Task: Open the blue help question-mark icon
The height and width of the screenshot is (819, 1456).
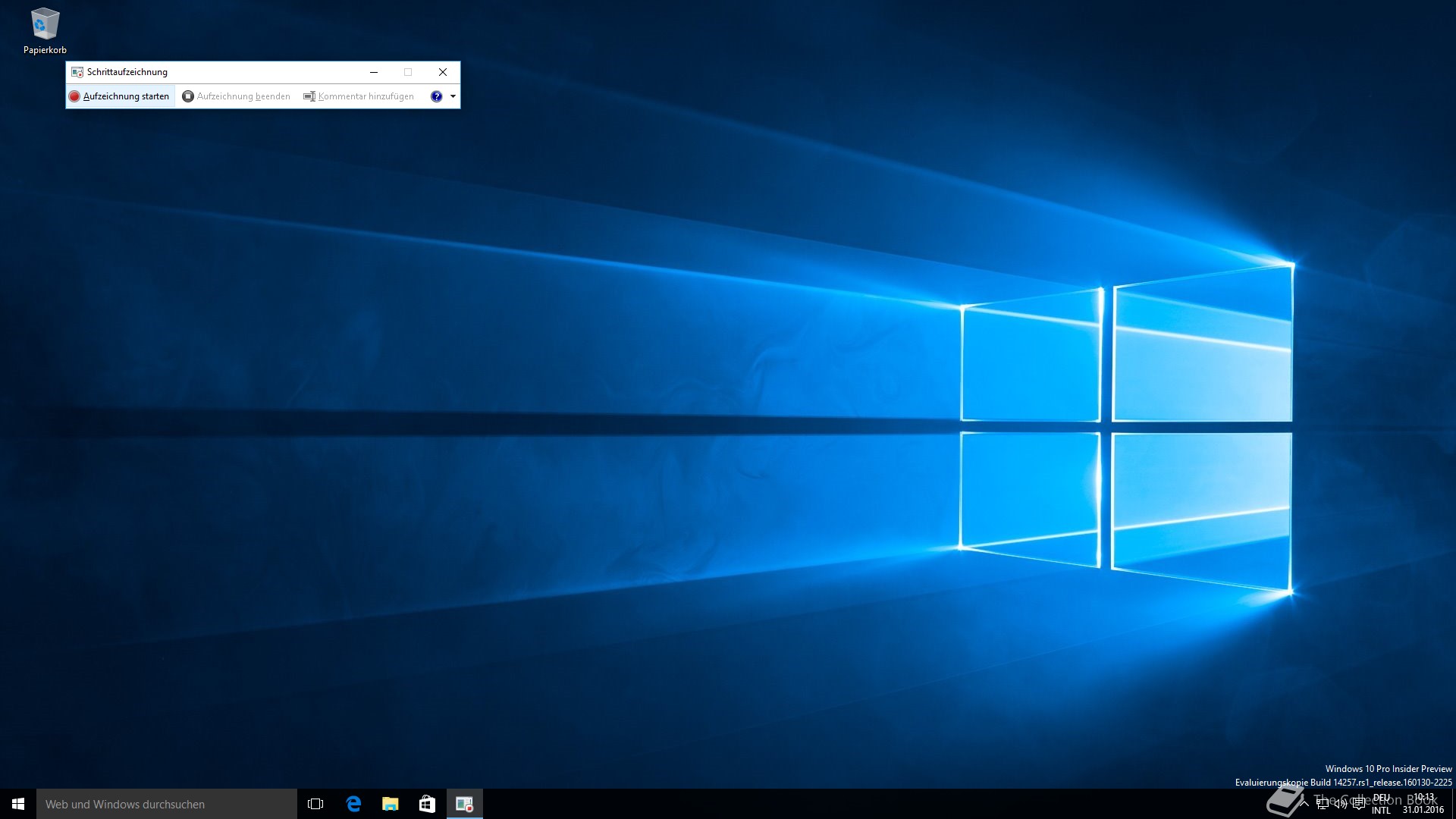Action: 436,96
